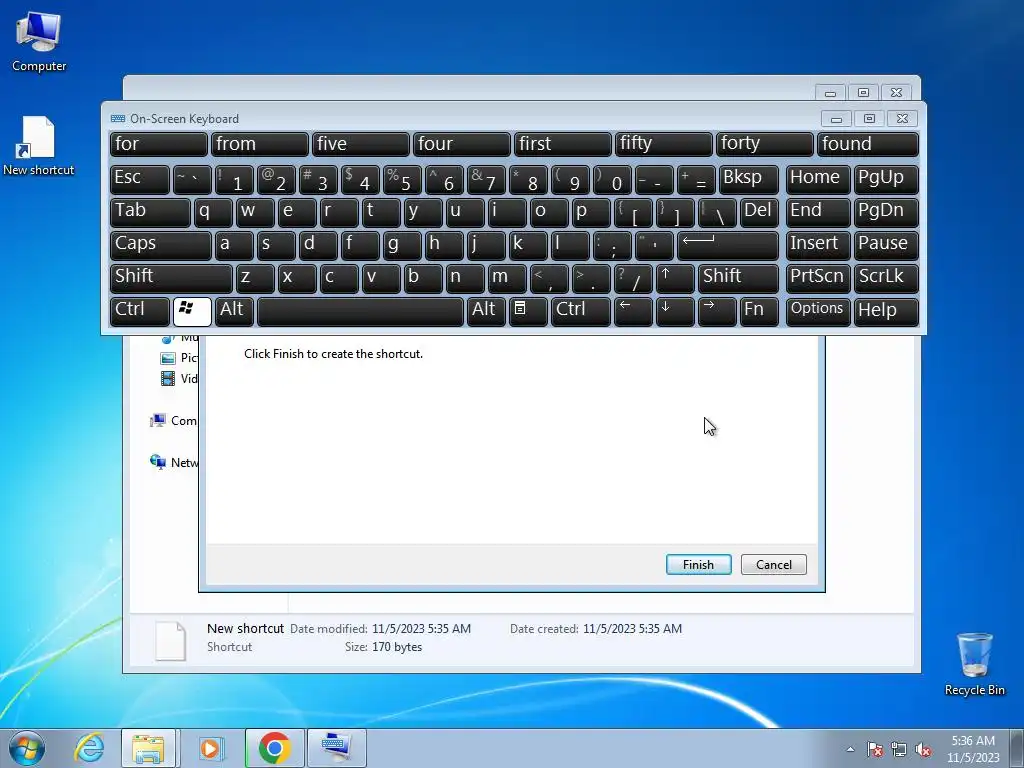Click the Enter key on On-Screen Keyboard
The height and width of the screenshot is (768, 1024).
[x=728, y=245]
